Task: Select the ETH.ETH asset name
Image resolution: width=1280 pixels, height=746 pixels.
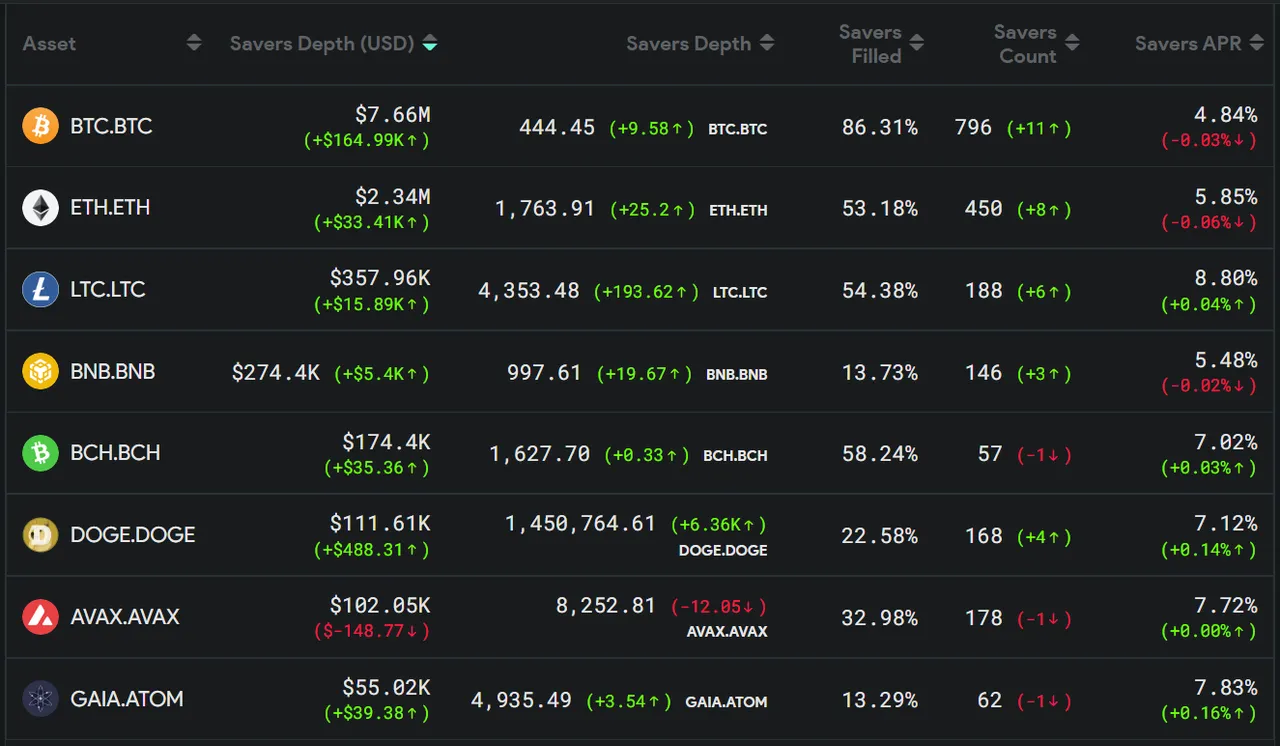Action: [110, 208]
